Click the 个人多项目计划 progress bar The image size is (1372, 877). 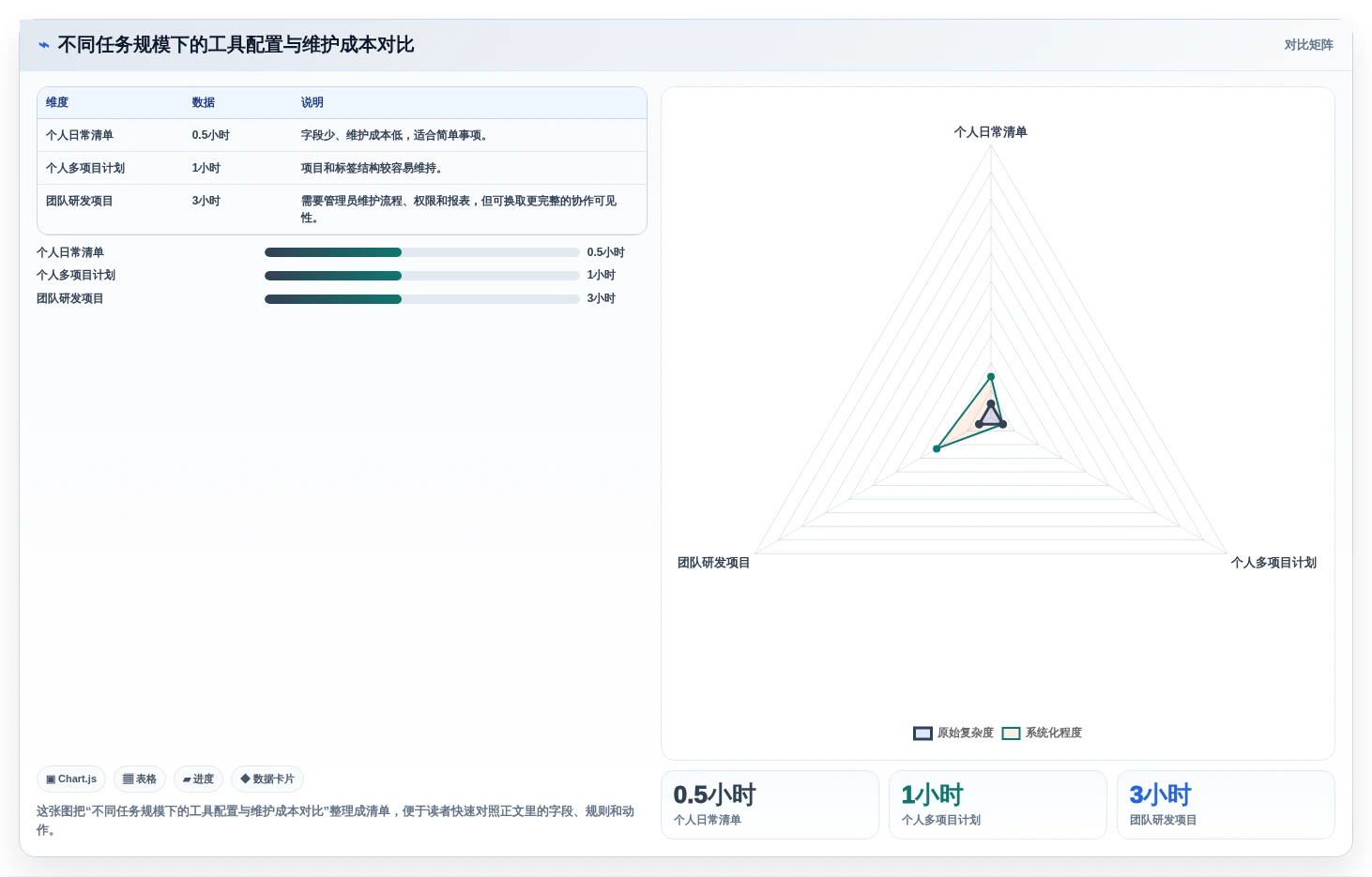[422, 276]
